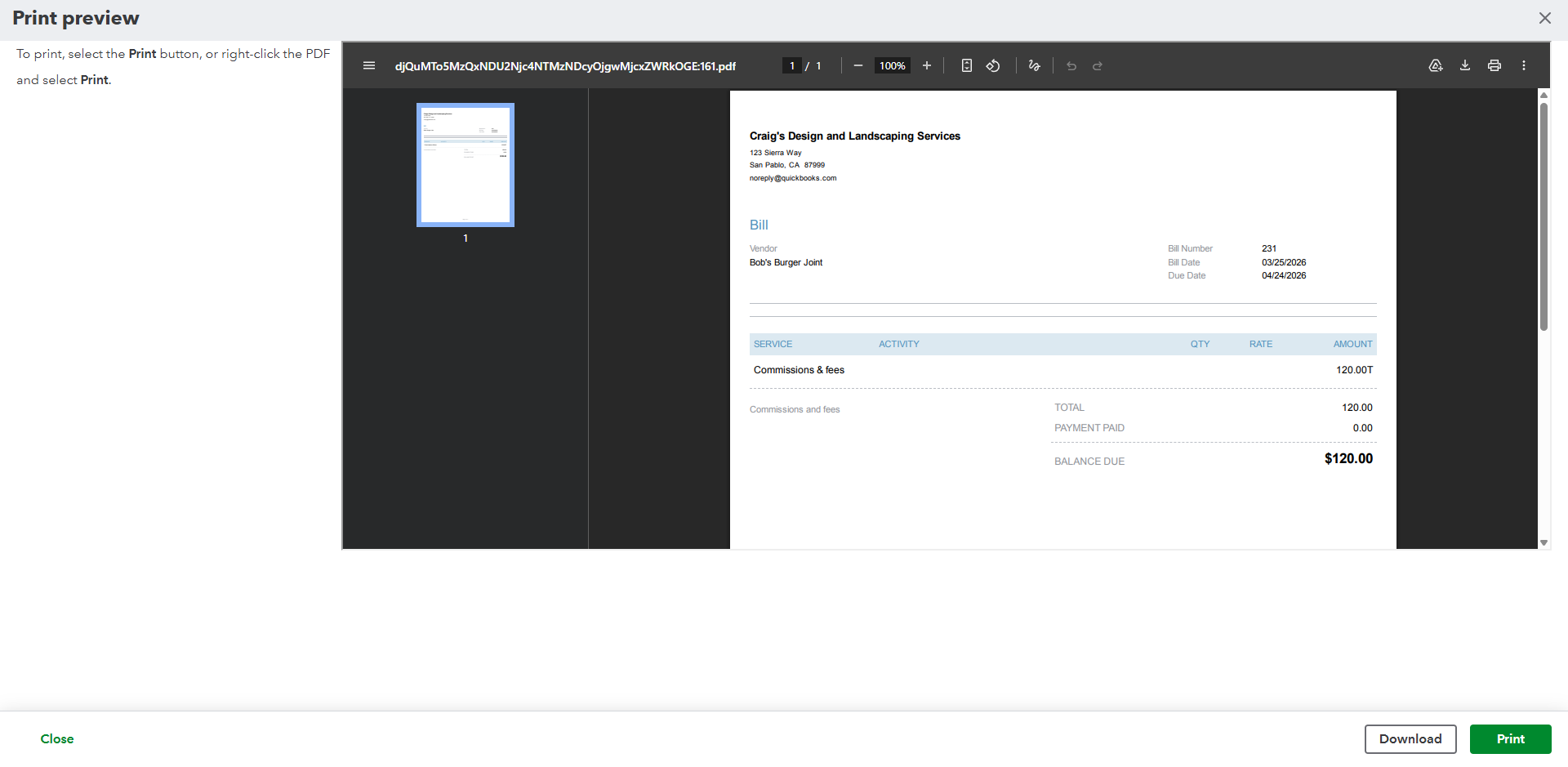Select the page 1 thumbnail

click(465, 165)
